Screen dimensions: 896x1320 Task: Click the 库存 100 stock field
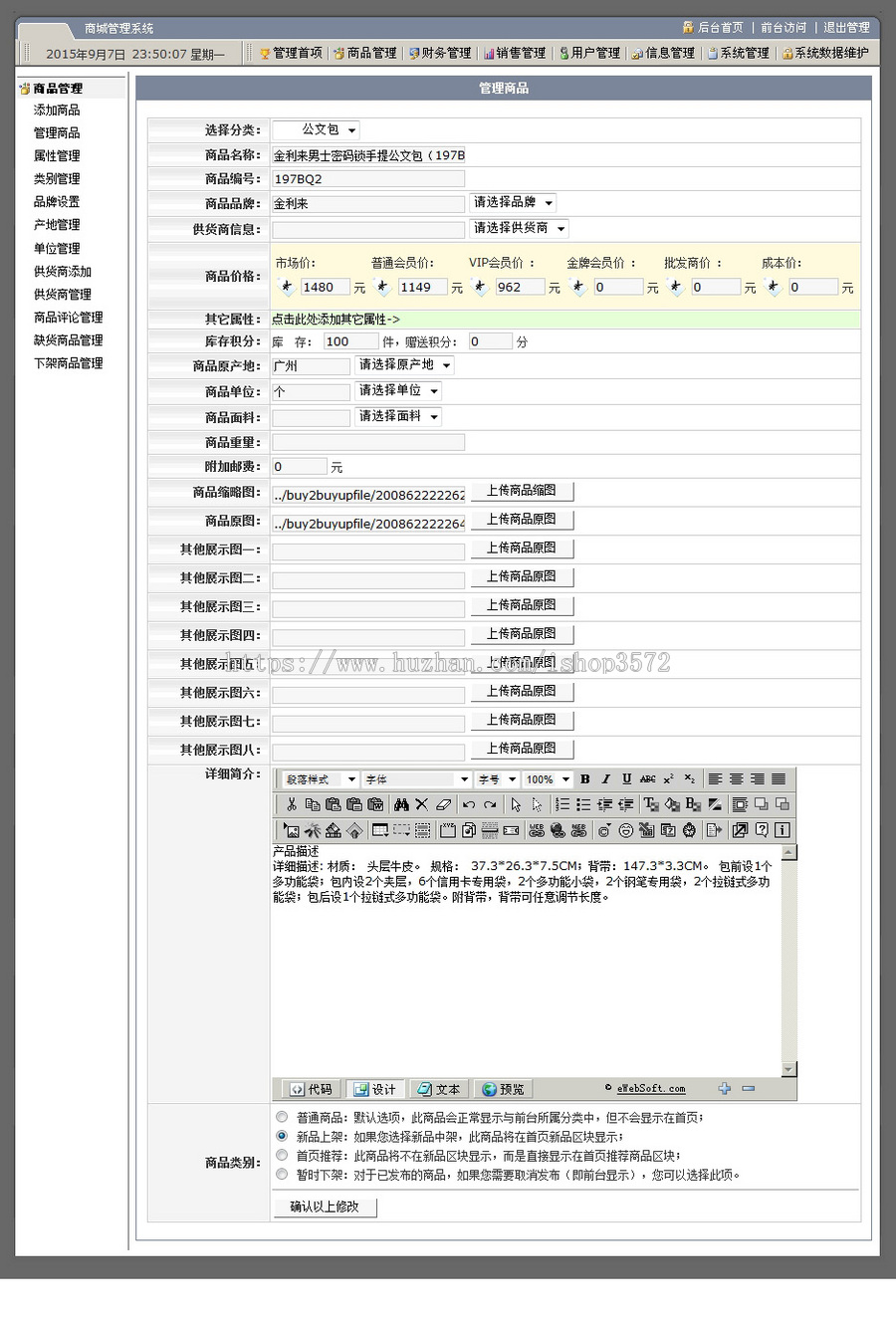(x=350, y=341)
